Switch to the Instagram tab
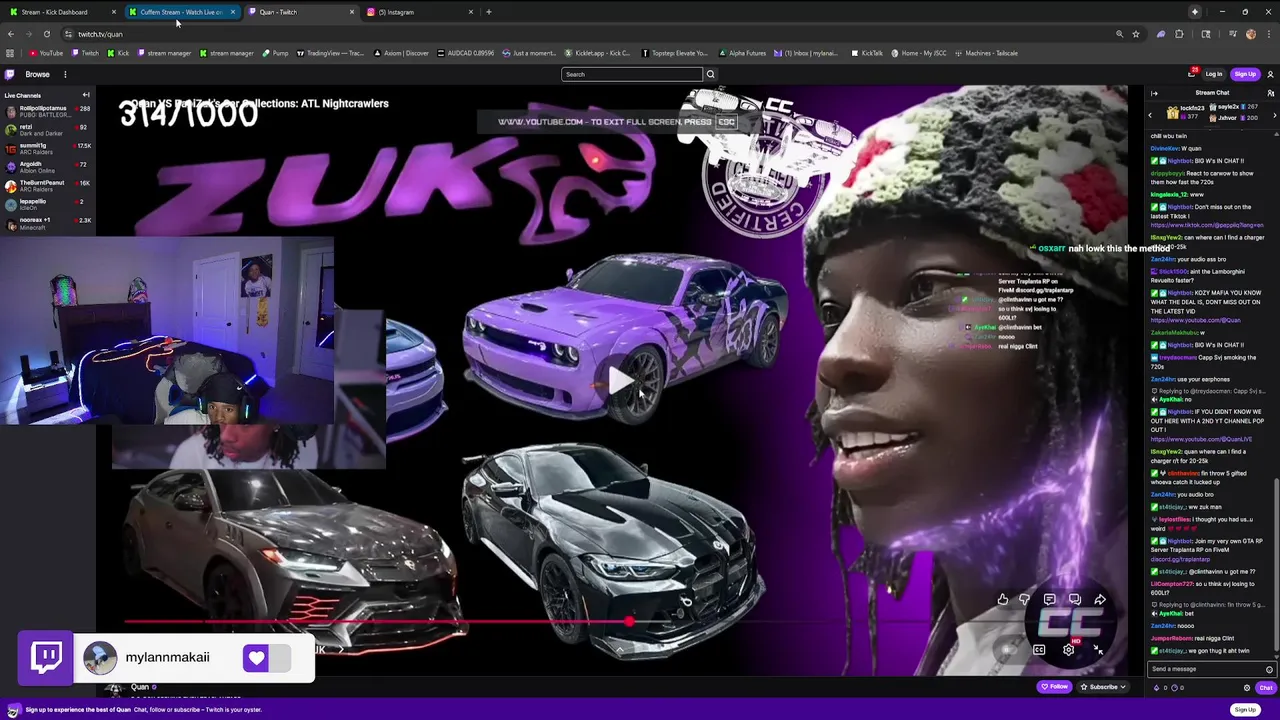This screenshot has width=1280, height=720. click(x=418, y=12)
